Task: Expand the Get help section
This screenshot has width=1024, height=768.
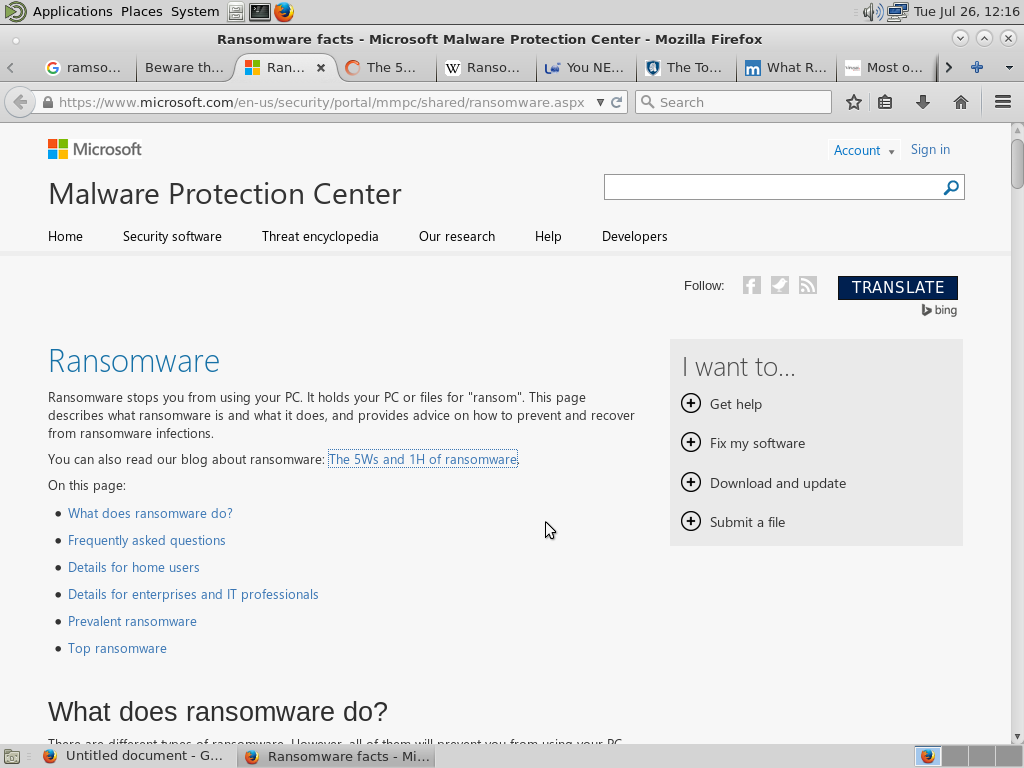Action: pos(690,404)
